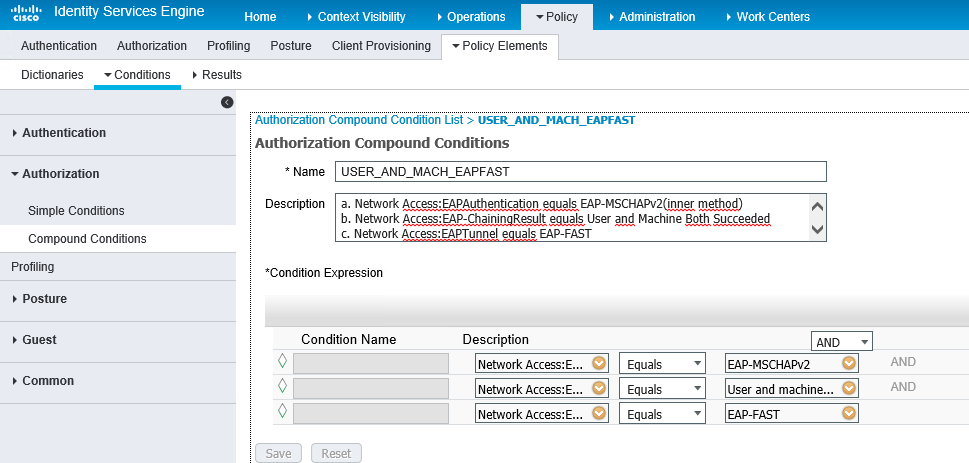This screenshot has height=463, width=969.
Task: Open the Work Centers menu
Action: pyautogui.click(x=768, y=17)
